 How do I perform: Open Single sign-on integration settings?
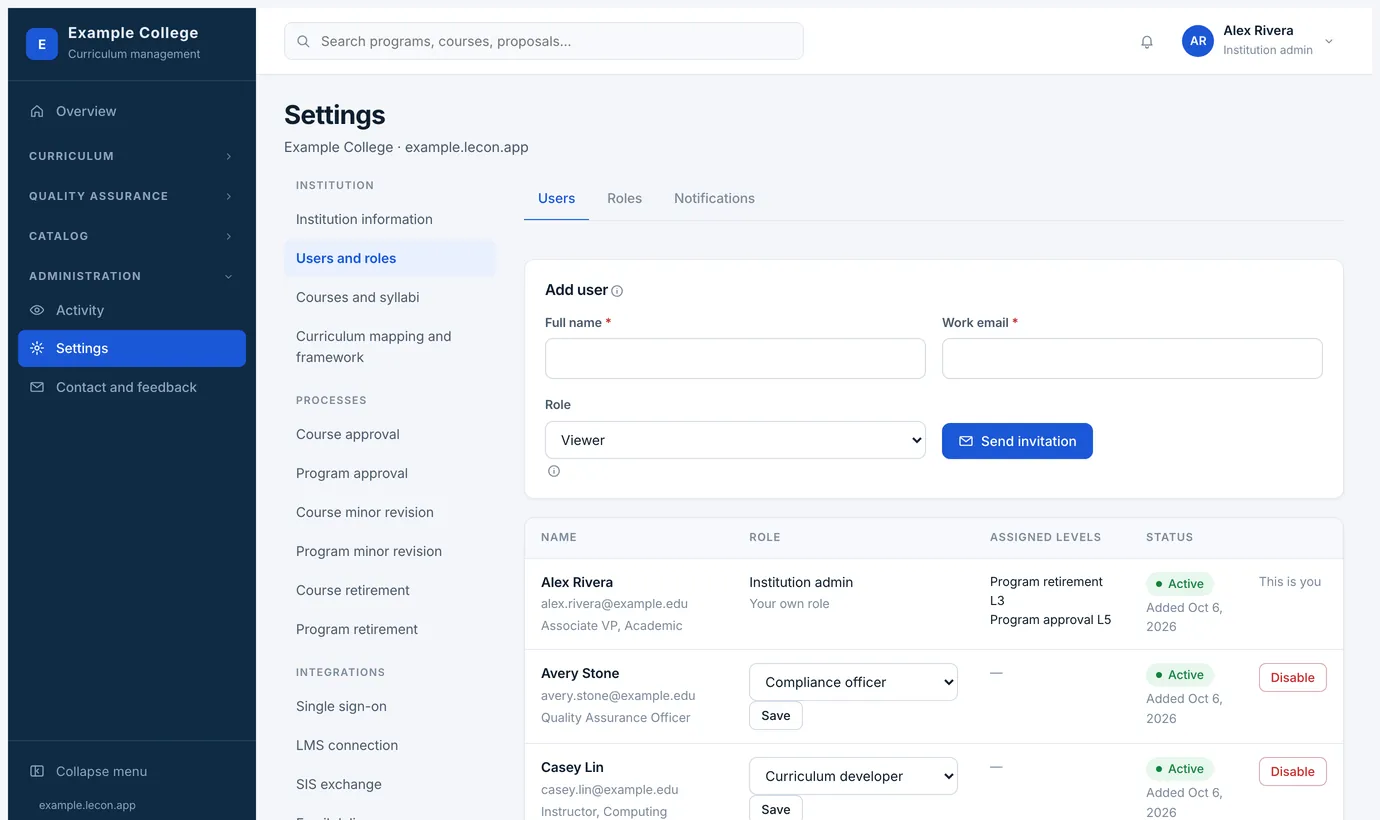point(390,706)
